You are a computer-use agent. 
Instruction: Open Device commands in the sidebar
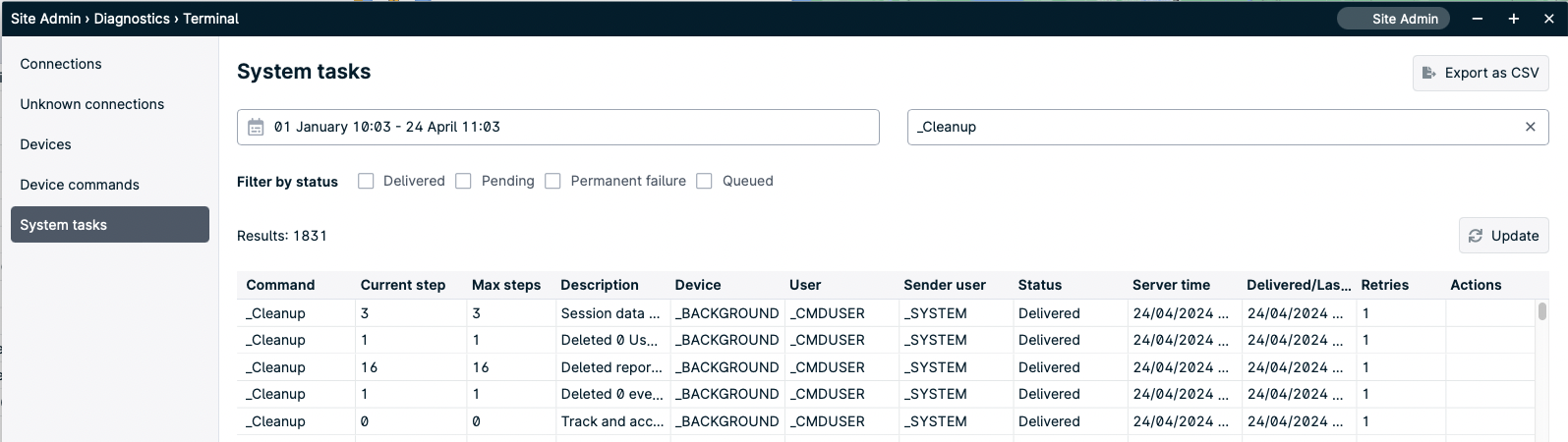pos(110,185)
